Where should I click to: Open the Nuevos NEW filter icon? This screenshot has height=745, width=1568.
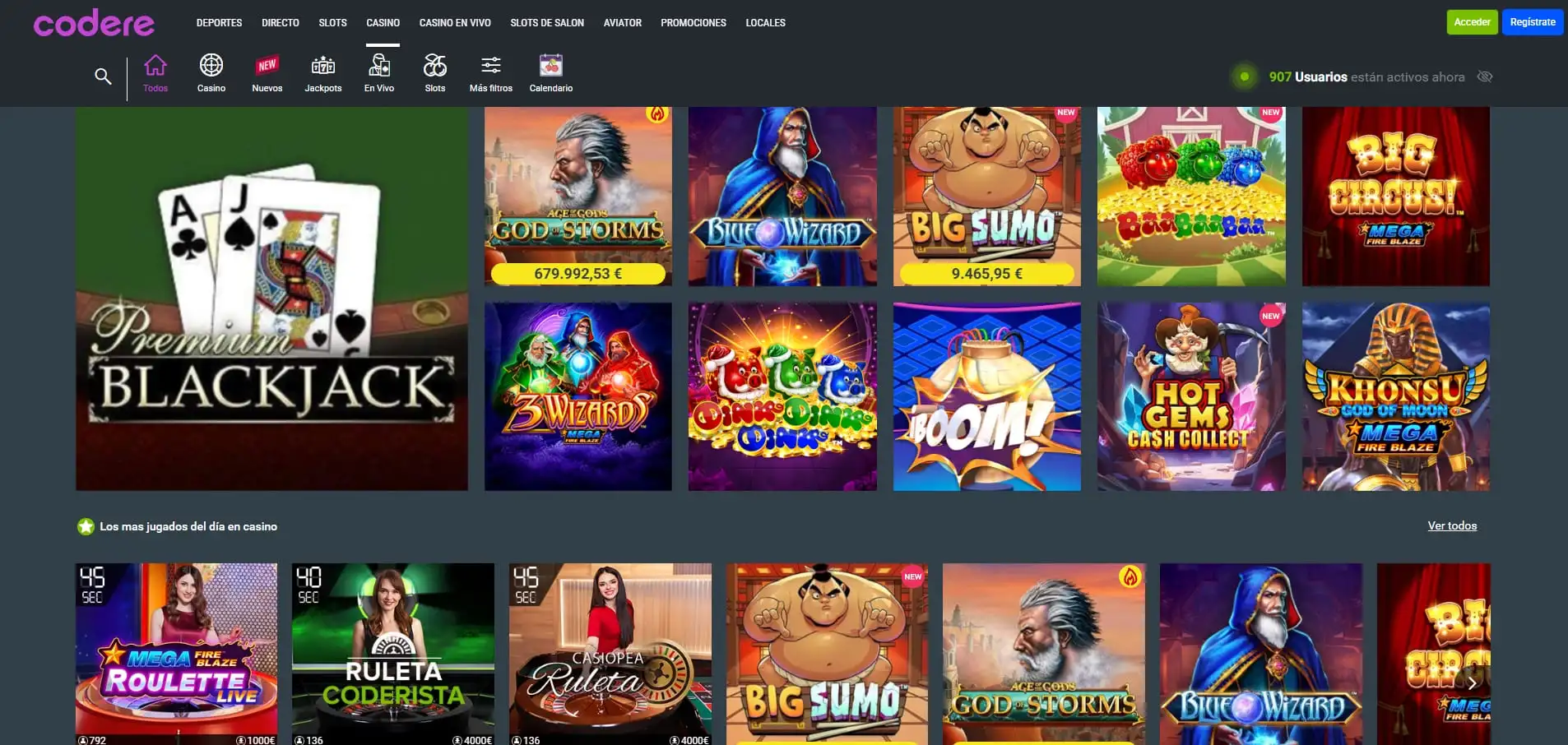coord(267,65)
